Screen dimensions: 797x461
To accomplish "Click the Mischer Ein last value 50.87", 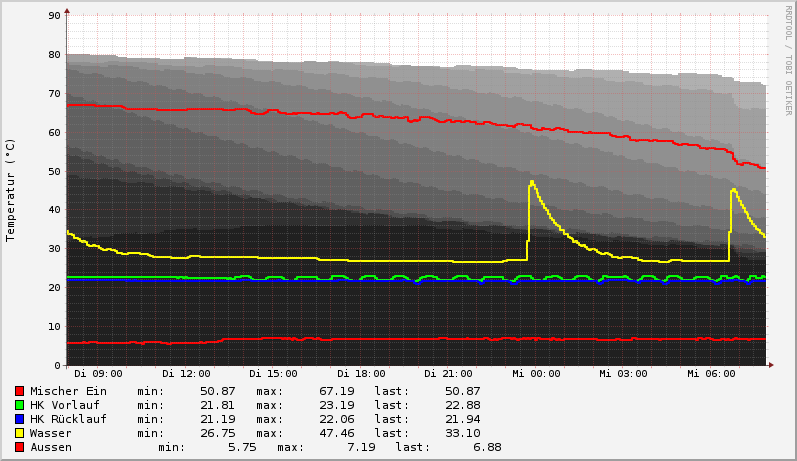I will [x=460, y=391].
